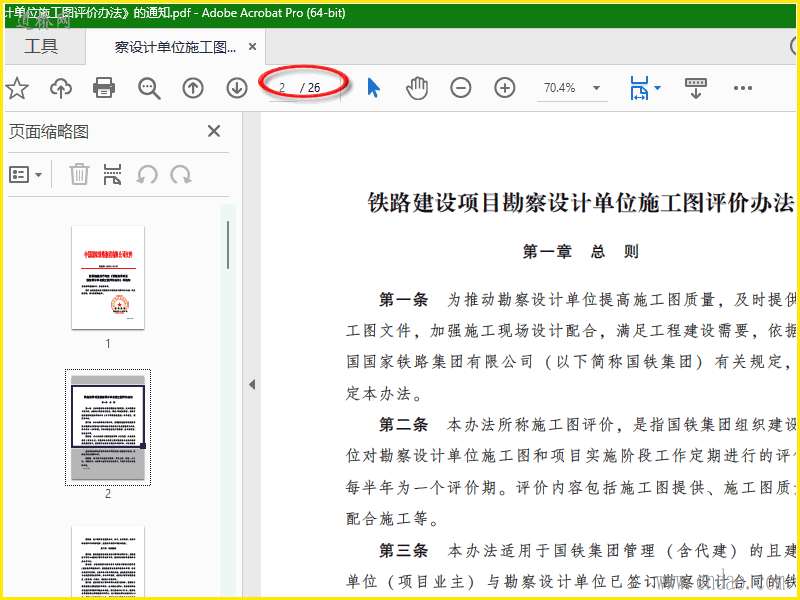Click the 页面缩略图 panel title
This screenshot has width=800, height=600.
point(49,132)
